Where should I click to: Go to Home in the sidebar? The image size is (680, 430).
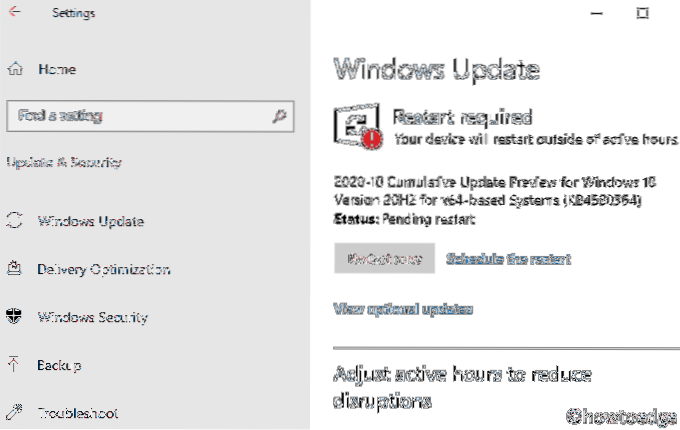click(x=57, y=69)
